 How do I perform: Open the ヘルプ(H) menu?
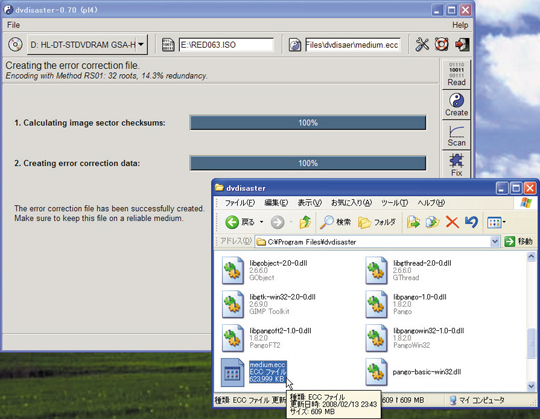(431, 203)
